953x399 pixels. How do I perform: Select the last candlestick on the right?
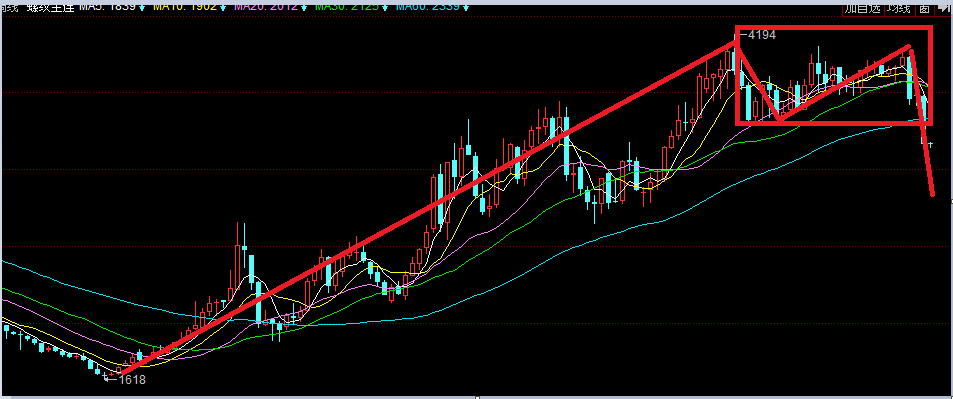point(931,144)
